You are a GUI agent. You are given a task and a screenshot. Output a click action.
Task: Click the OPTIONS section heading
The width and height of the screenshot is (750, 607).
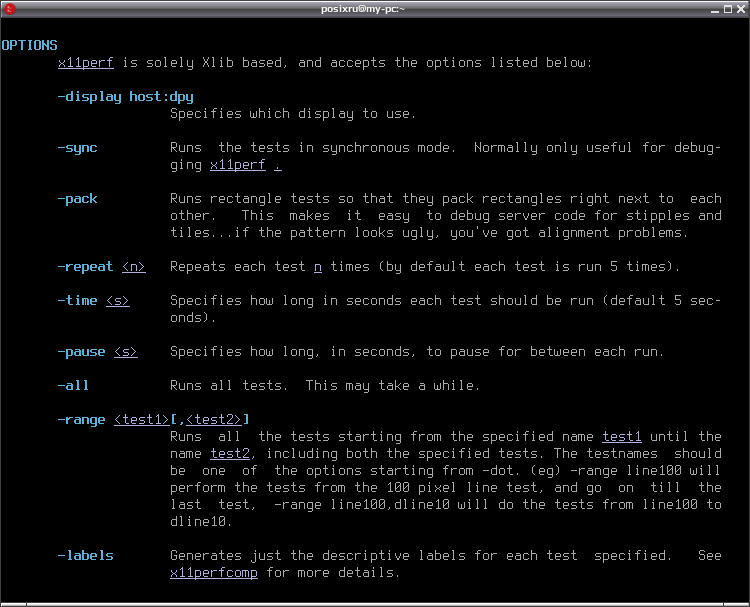[30, 45]
